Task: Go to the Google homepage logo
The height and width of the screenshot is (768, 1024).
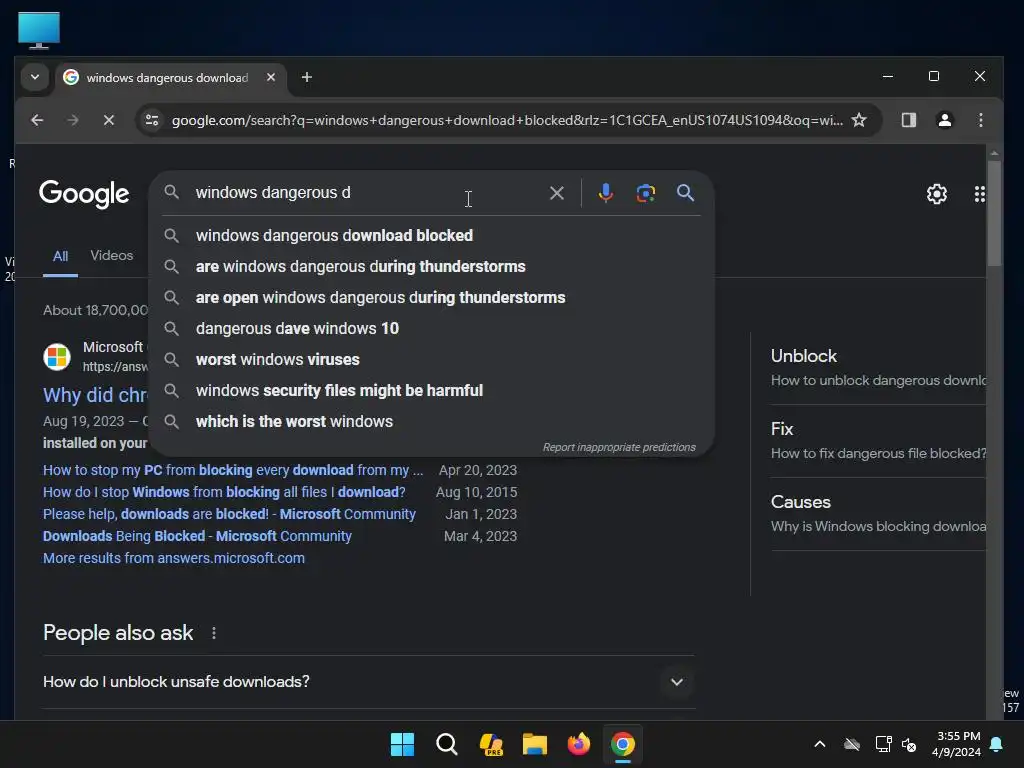Action: 84,194
